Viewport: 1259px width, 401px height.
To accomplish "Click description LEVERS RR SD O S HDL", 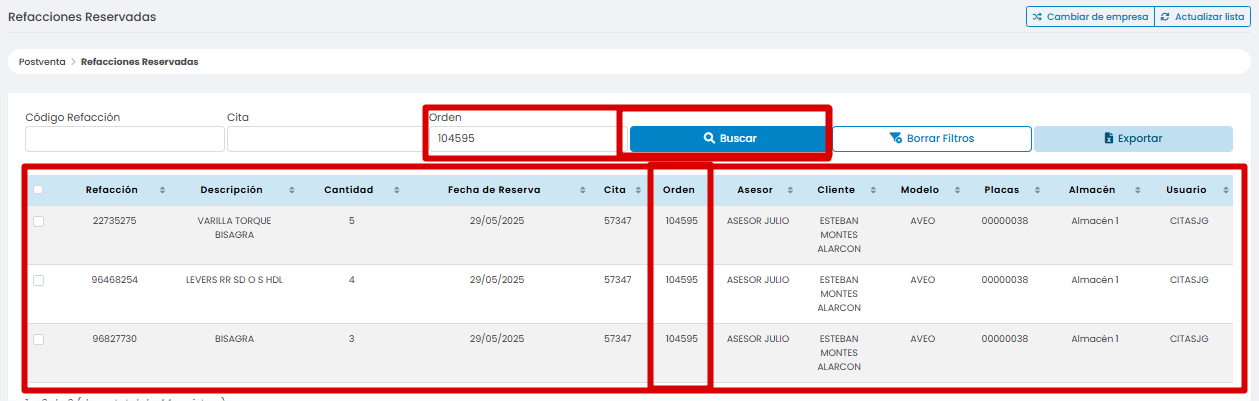I will [x=234, y=280].
